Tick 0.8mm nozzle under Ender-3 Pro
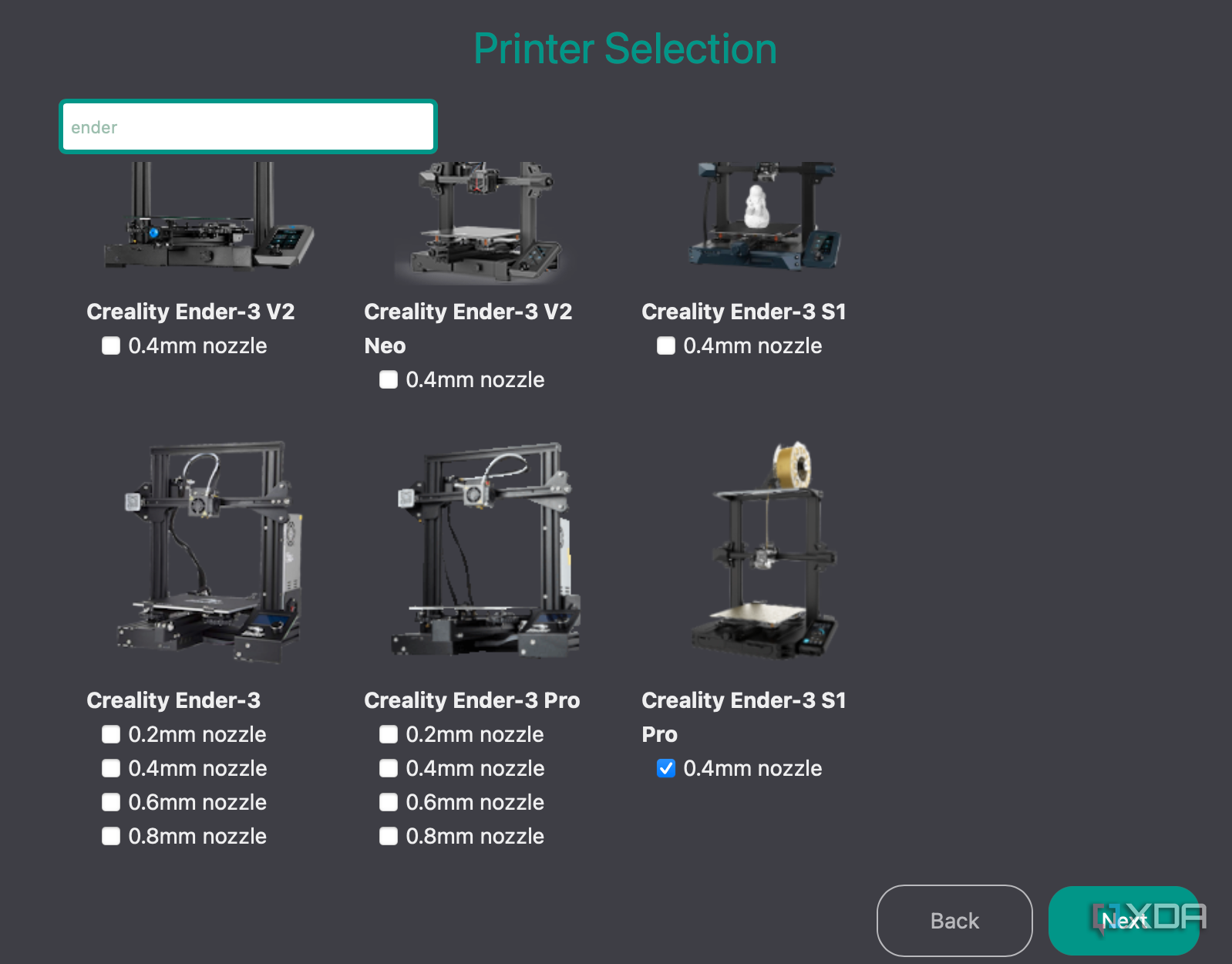This screenshot has height=964, width=1232. (x=389, y=836)
